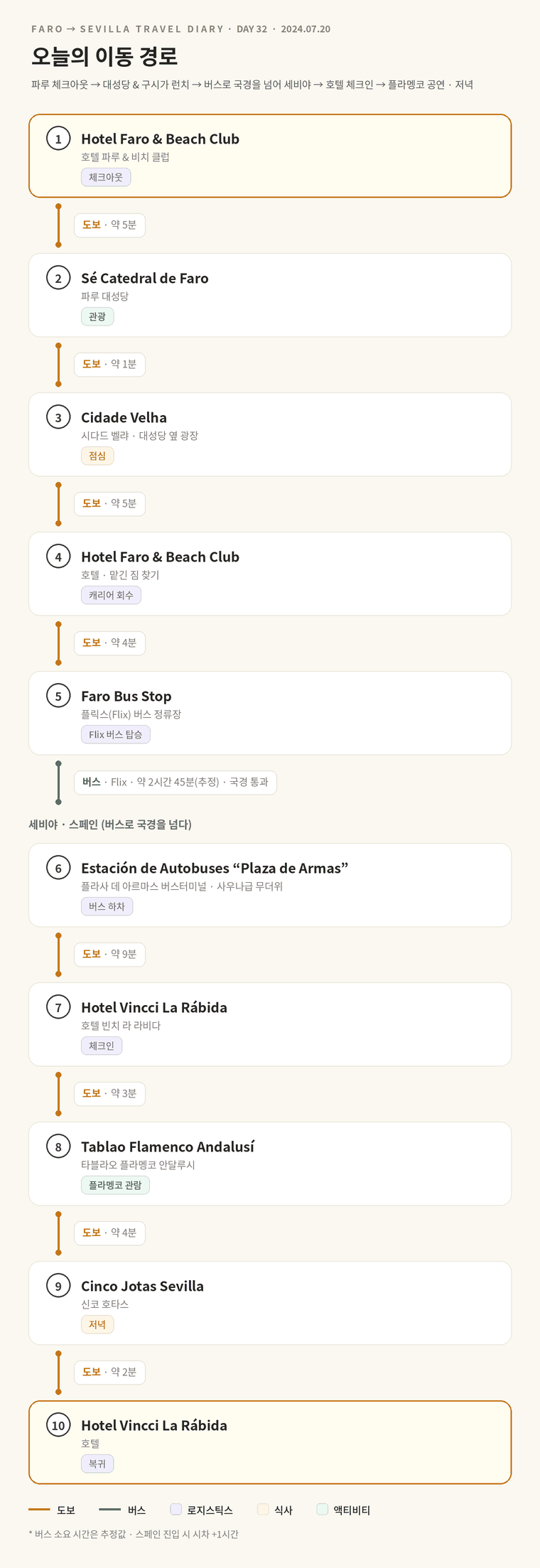Screen dimensions: 540x1568
Task: Click the step 3 circle for Cidade Velha
Action: (58, 417)
